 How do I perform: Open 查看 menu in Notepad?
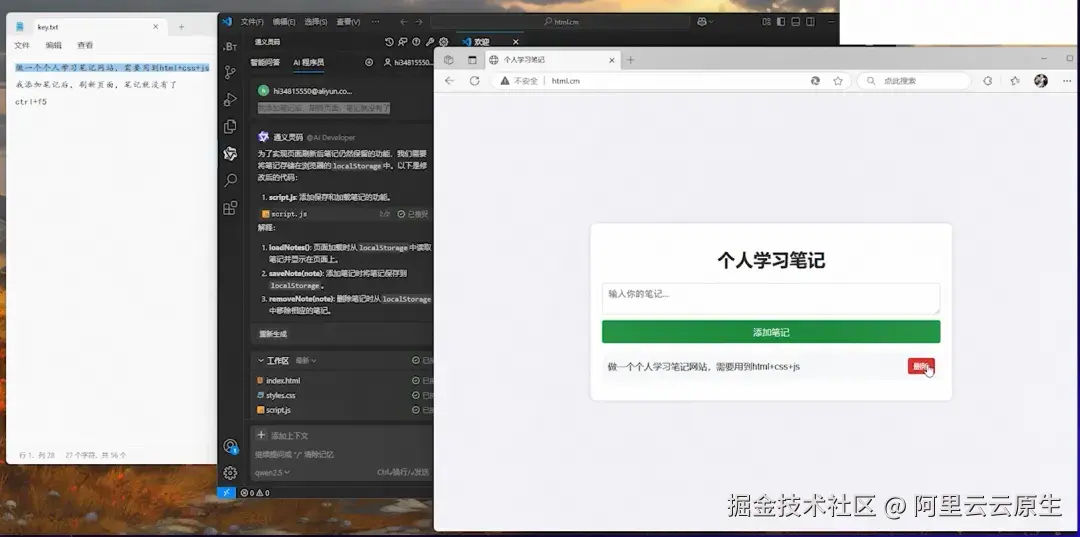[x=85, y=45]
